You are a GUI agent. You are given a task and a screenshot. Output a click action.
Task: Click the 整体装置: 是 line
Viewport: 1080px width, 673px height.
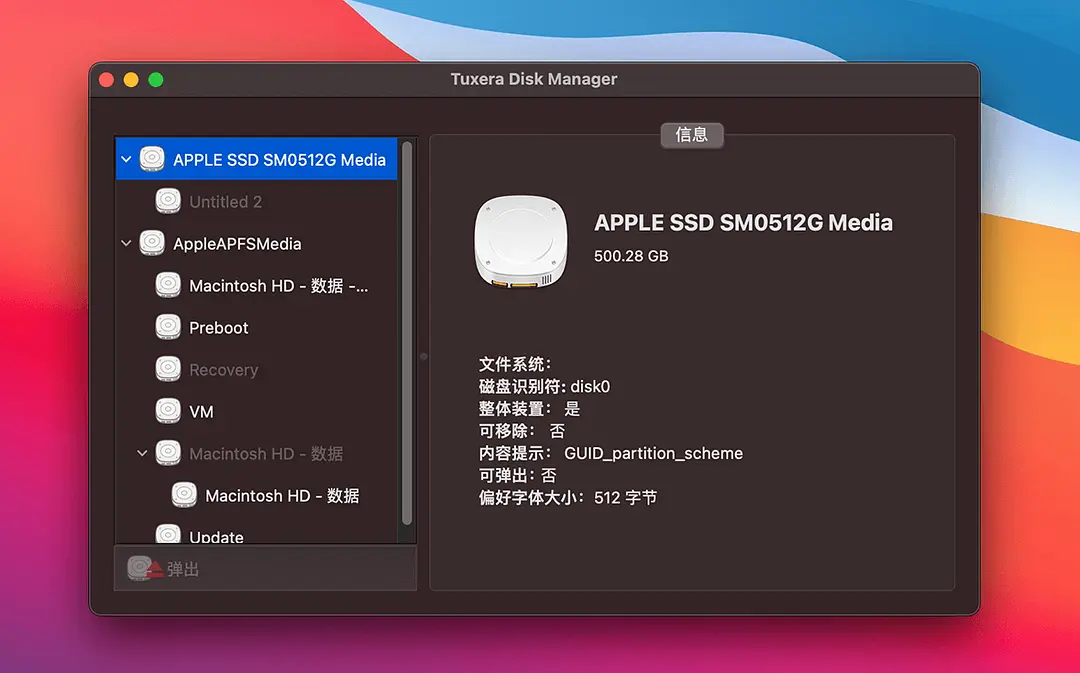[x=529, y=408]
